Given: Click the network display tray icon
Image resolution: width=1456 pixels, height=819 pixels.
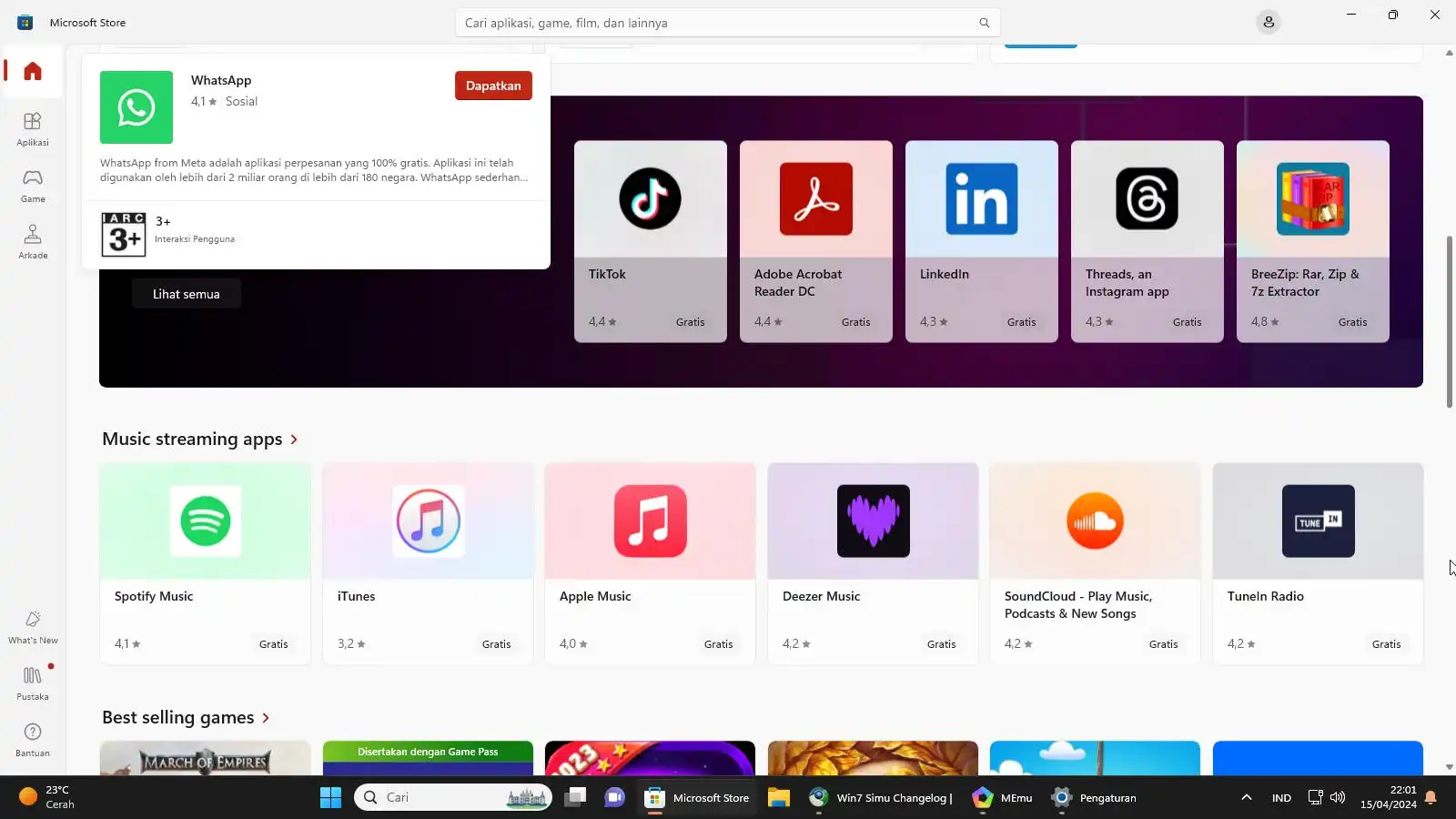Looking at the screenshot, I should pyautogui.click(x=1315, y=797).
